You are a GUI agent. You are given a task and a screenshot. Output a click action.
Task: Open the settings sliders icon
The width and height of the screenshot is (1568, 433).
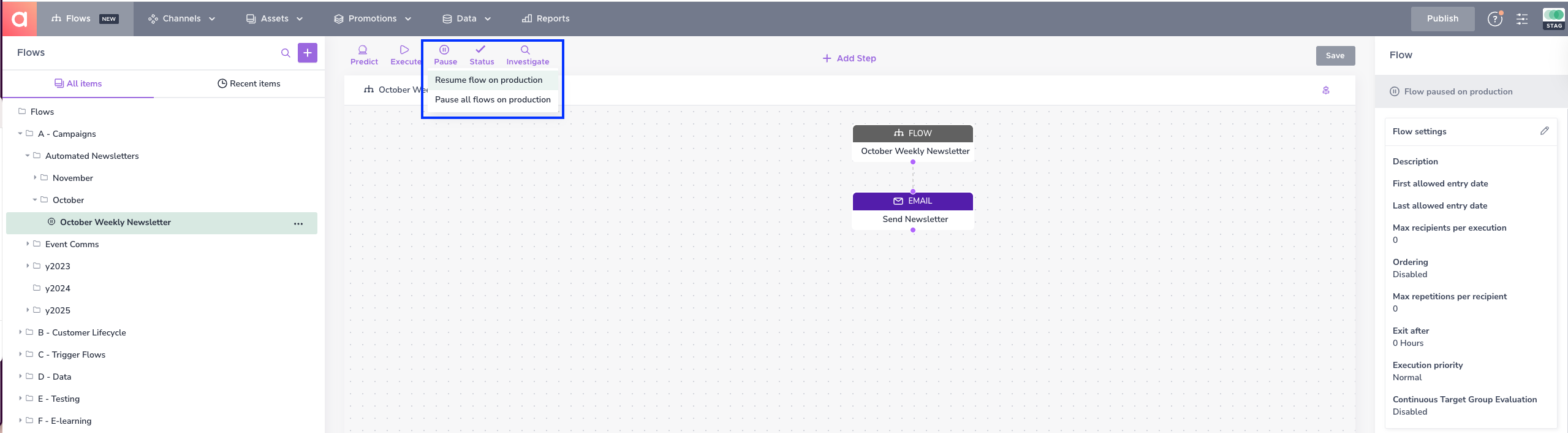coord(1522,19)
